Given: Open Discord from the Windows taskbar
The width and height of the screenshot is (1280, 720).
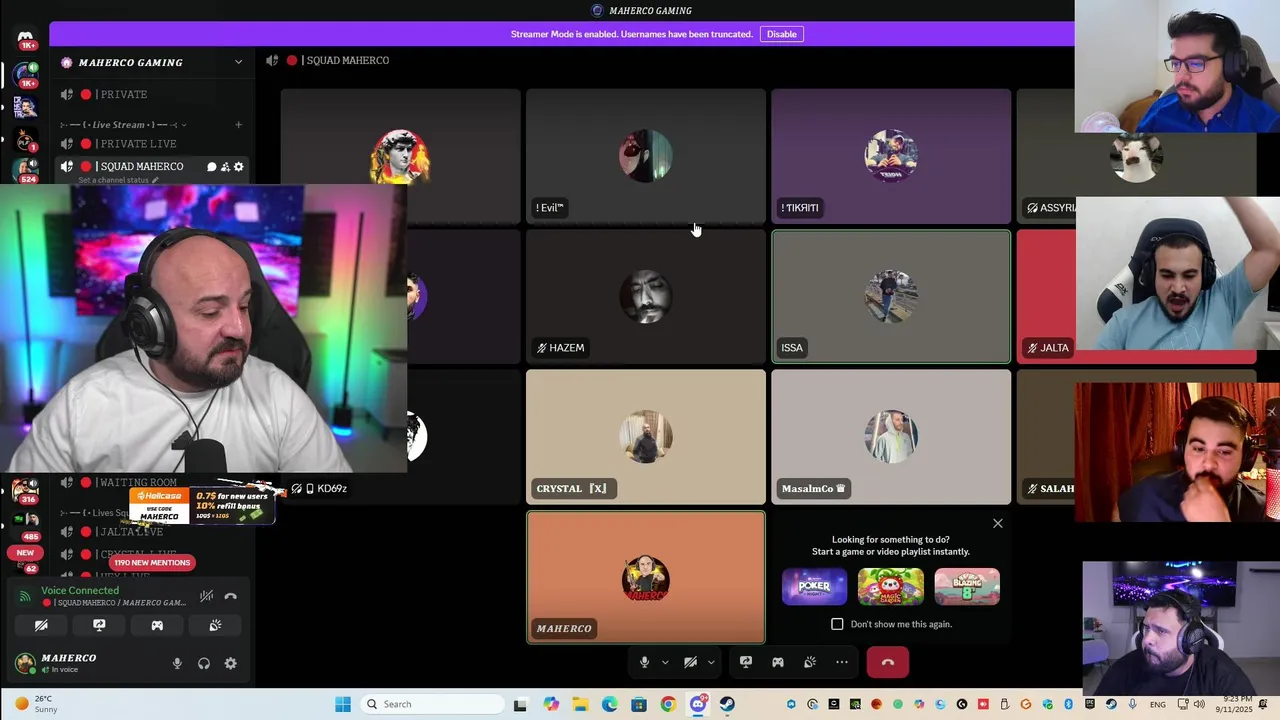Looking at the screenshot, I should [x=698, y=704].
